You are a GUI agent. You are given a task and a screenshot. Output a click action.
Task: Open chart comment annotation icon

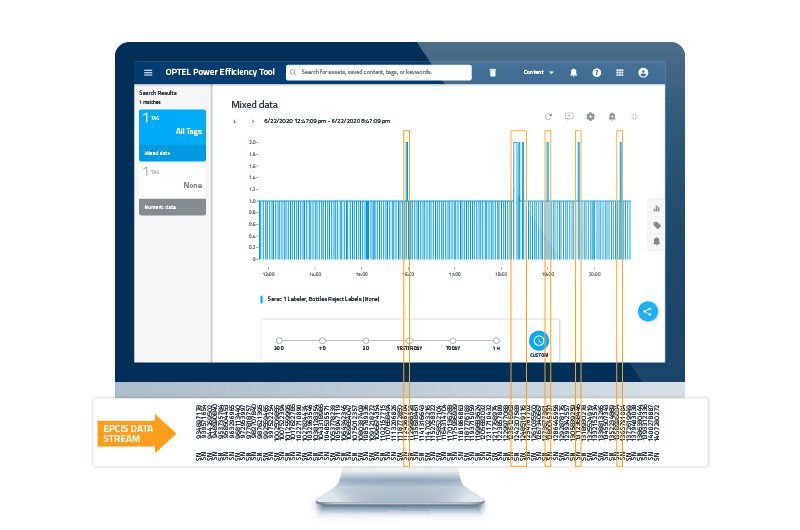[569, 116]
